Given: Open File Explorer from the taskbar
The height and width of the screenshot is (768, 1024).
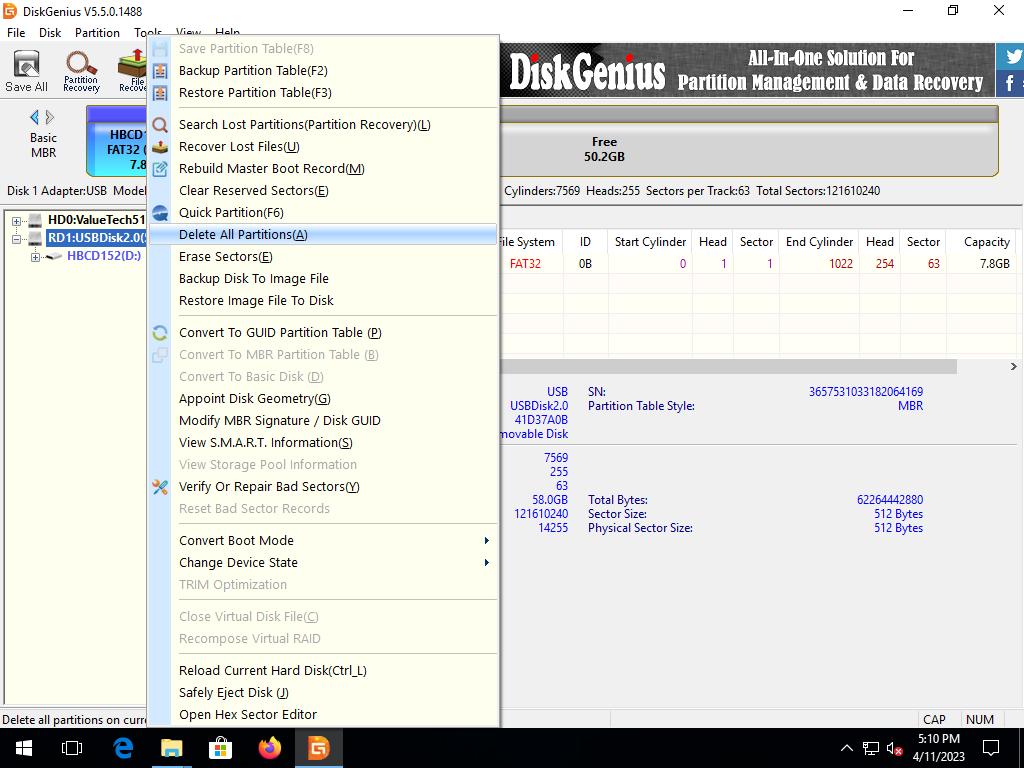Looking at the screenshot, I should point(172,748).
